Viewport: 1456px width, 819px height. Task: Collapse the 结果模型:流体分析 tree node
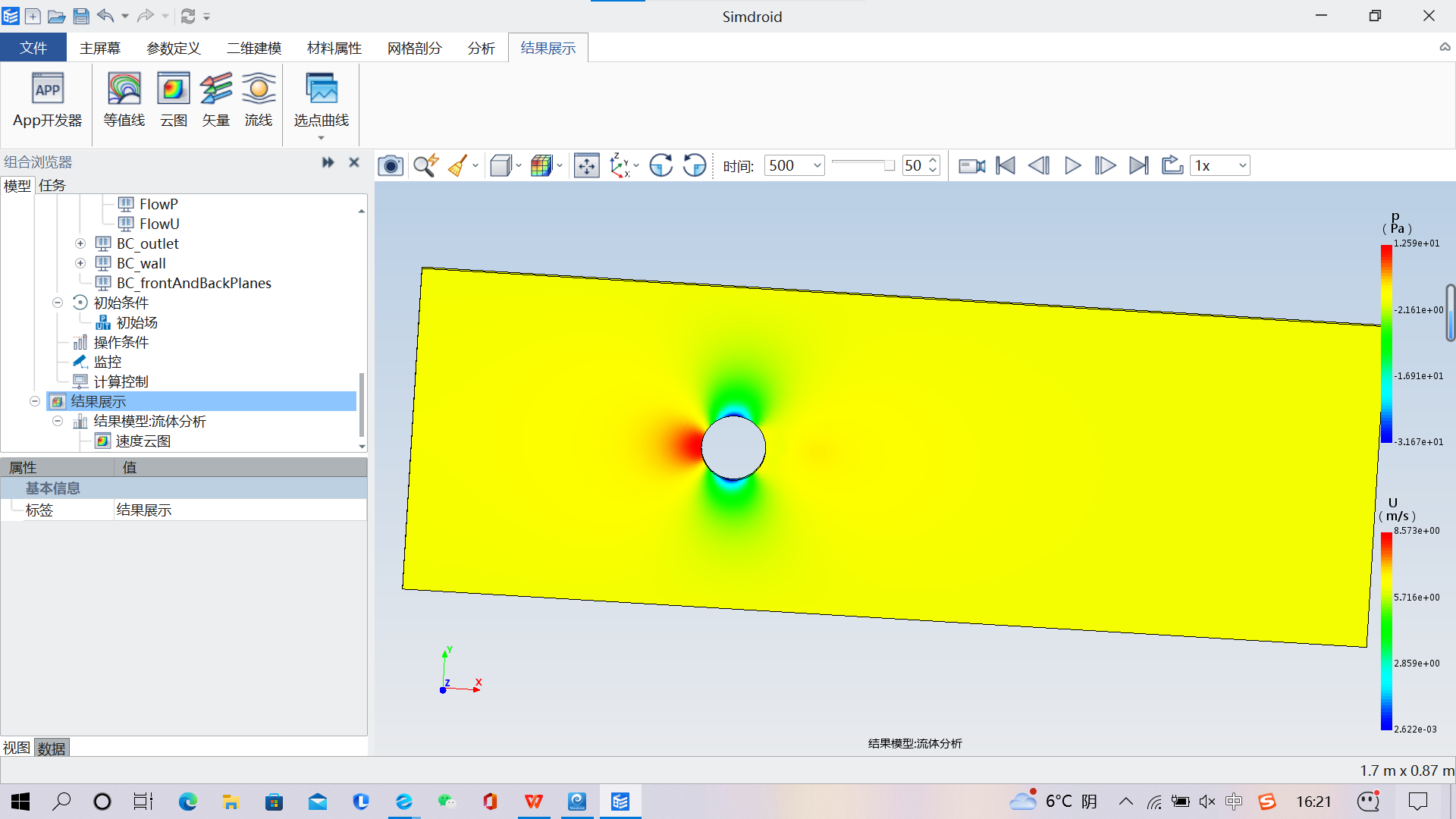click(x=58, y=421)
